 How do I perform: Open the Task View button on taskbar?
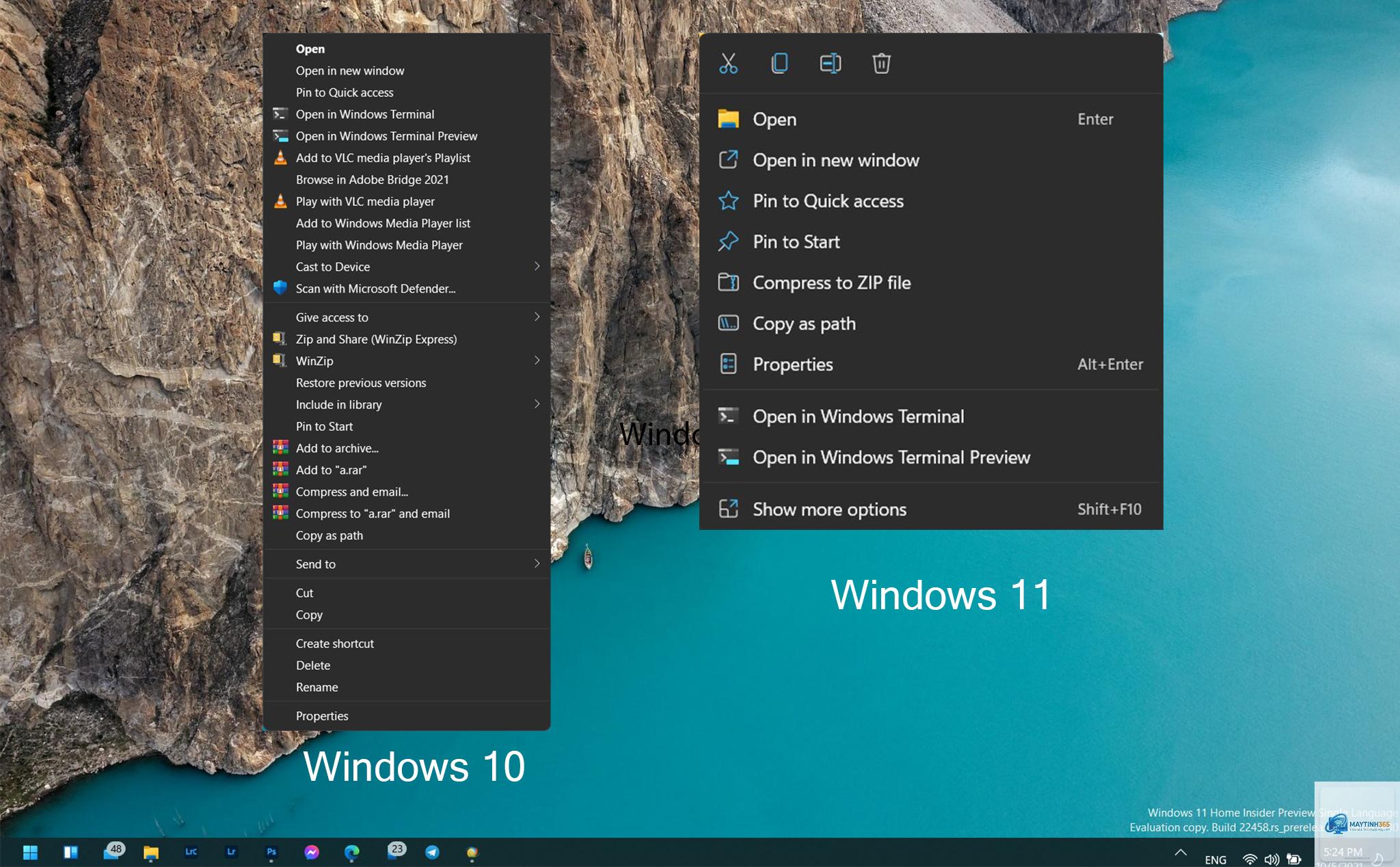click(x=70, y=852)
